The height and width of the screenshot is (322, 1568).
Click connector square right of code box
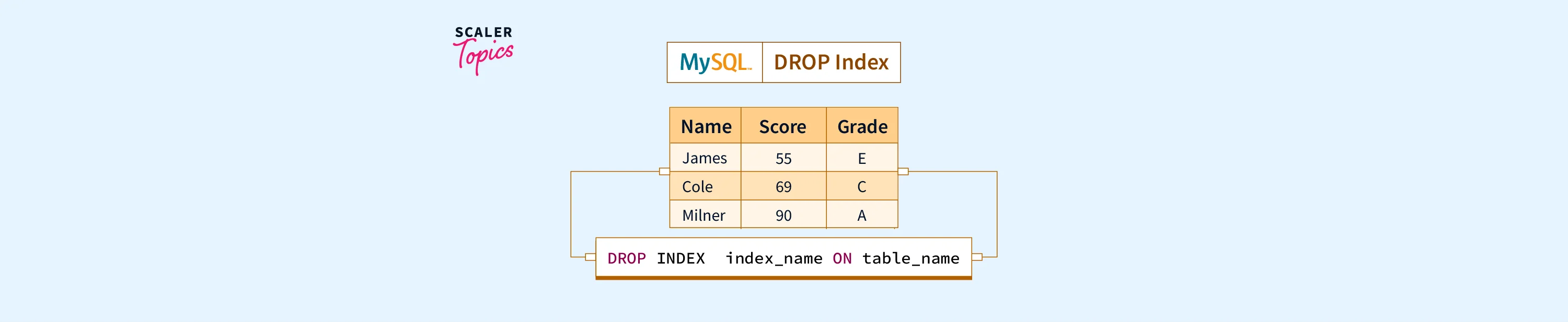pos(977,257)
